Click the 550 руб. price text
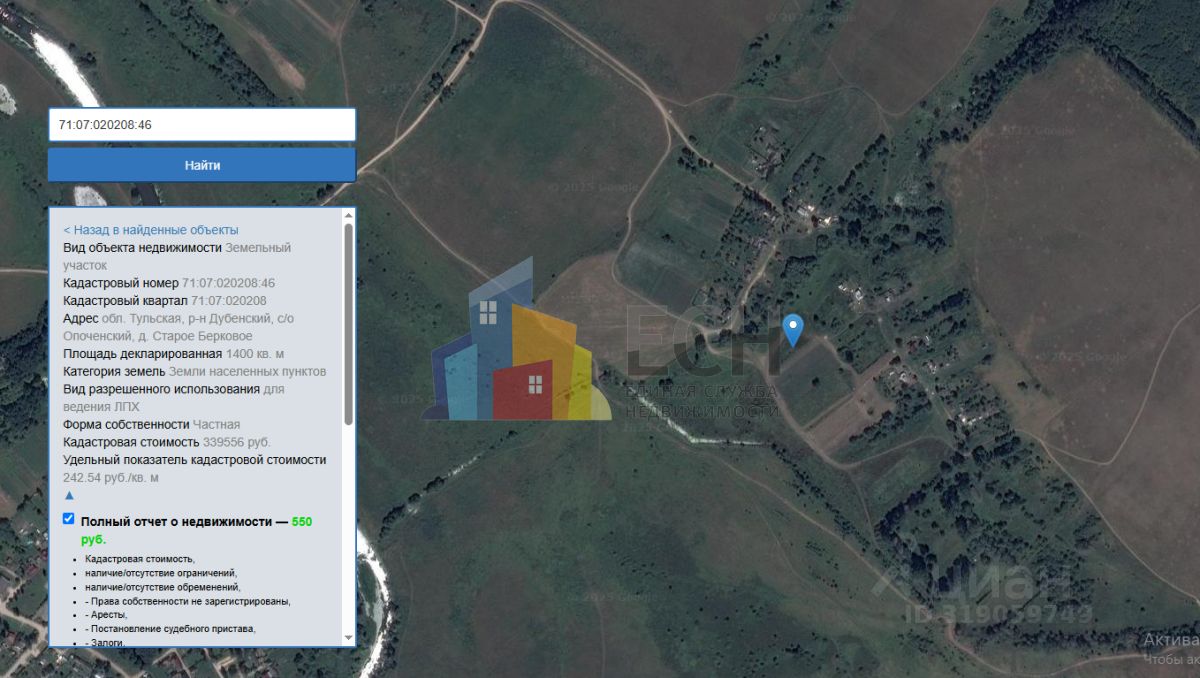The image size is (1200, 678). 197,530
